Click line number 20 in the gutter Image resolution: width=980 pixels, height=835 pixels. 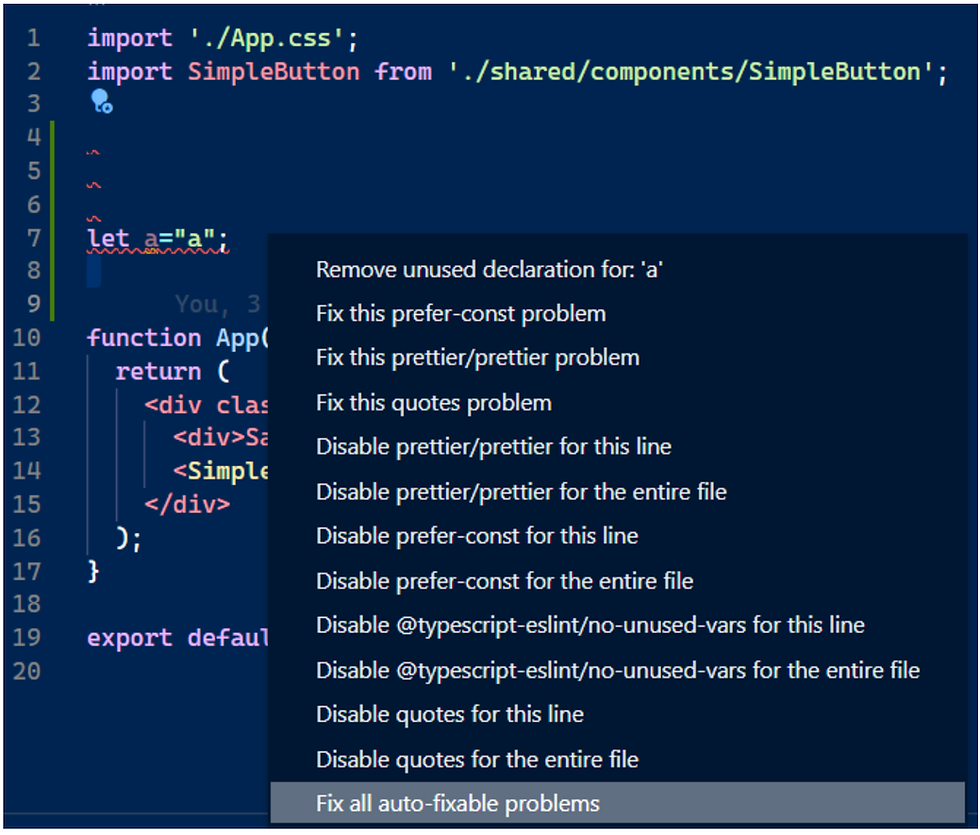[x=27, y=671]
